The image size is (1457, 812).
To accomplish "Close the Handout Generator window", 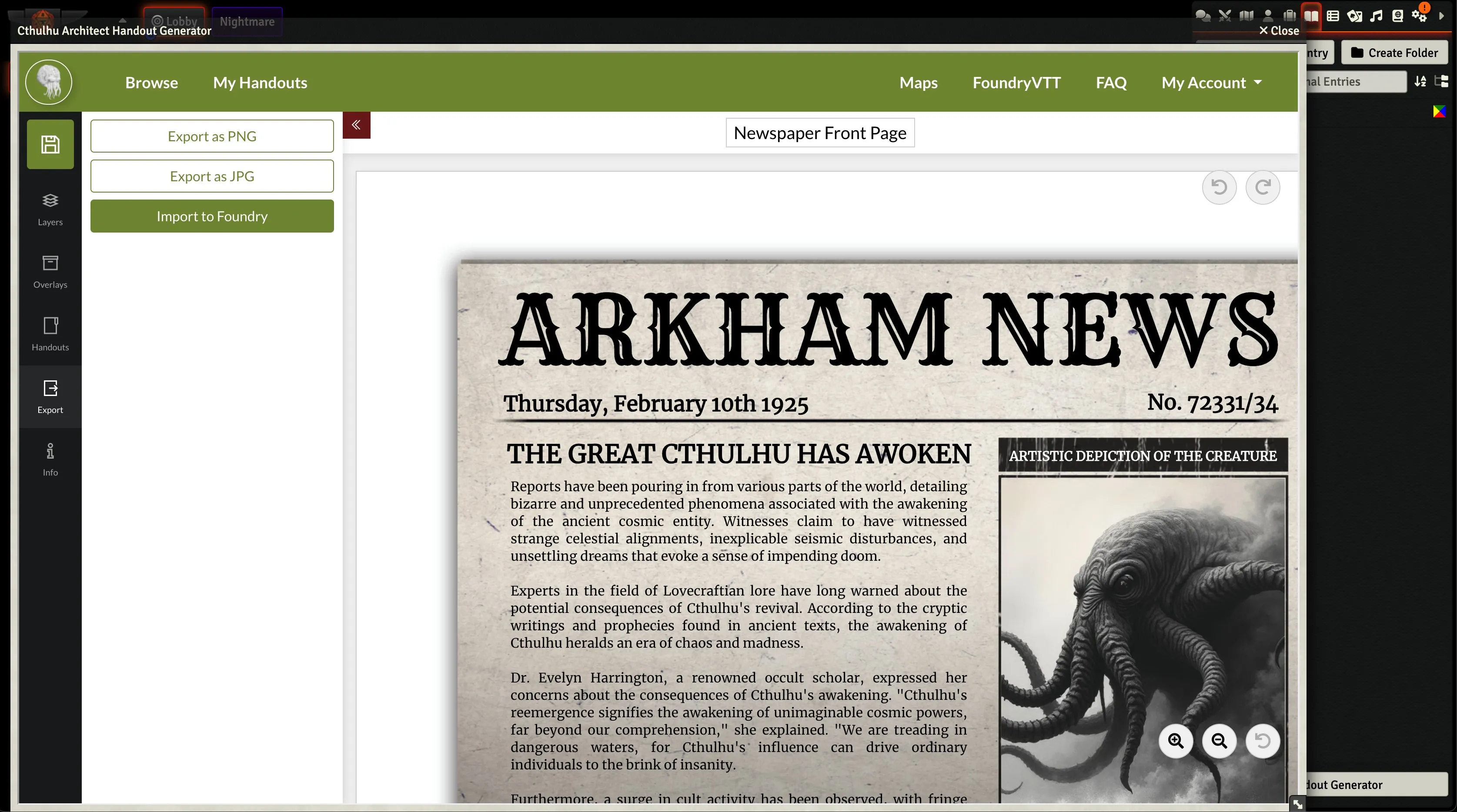I will tap(1279, 30).
